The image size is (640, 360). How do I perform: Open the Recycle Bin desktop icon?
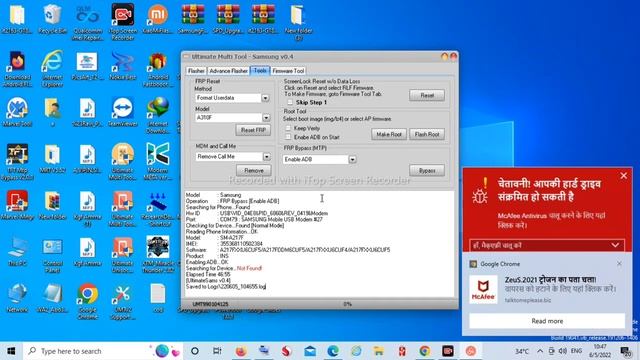[x=52, y=19]
